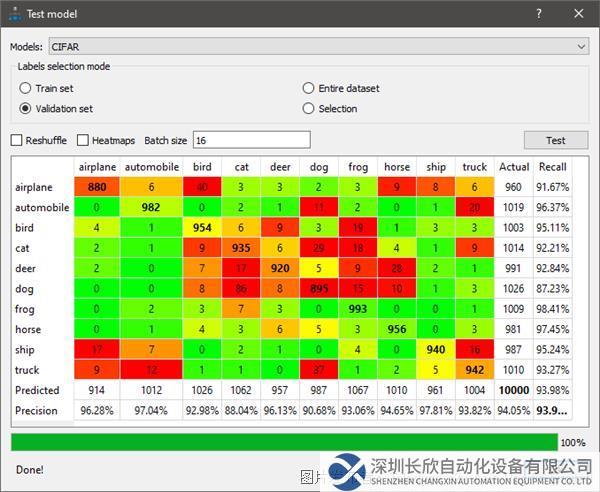Select the Validation set option

tap(26, 108)
